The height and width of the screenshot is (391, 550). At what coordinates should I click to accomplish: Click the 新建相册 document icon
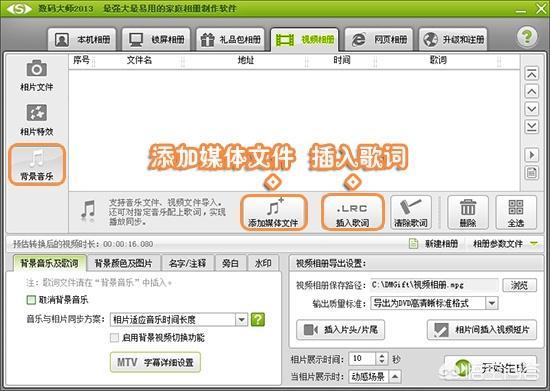[414, 243]
